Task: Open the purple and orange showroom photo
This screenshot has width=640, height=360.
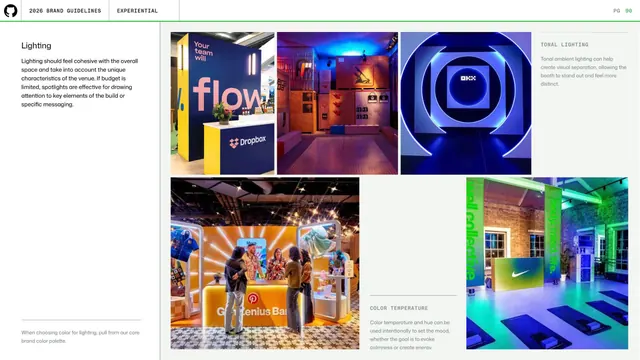Action: 337,103
